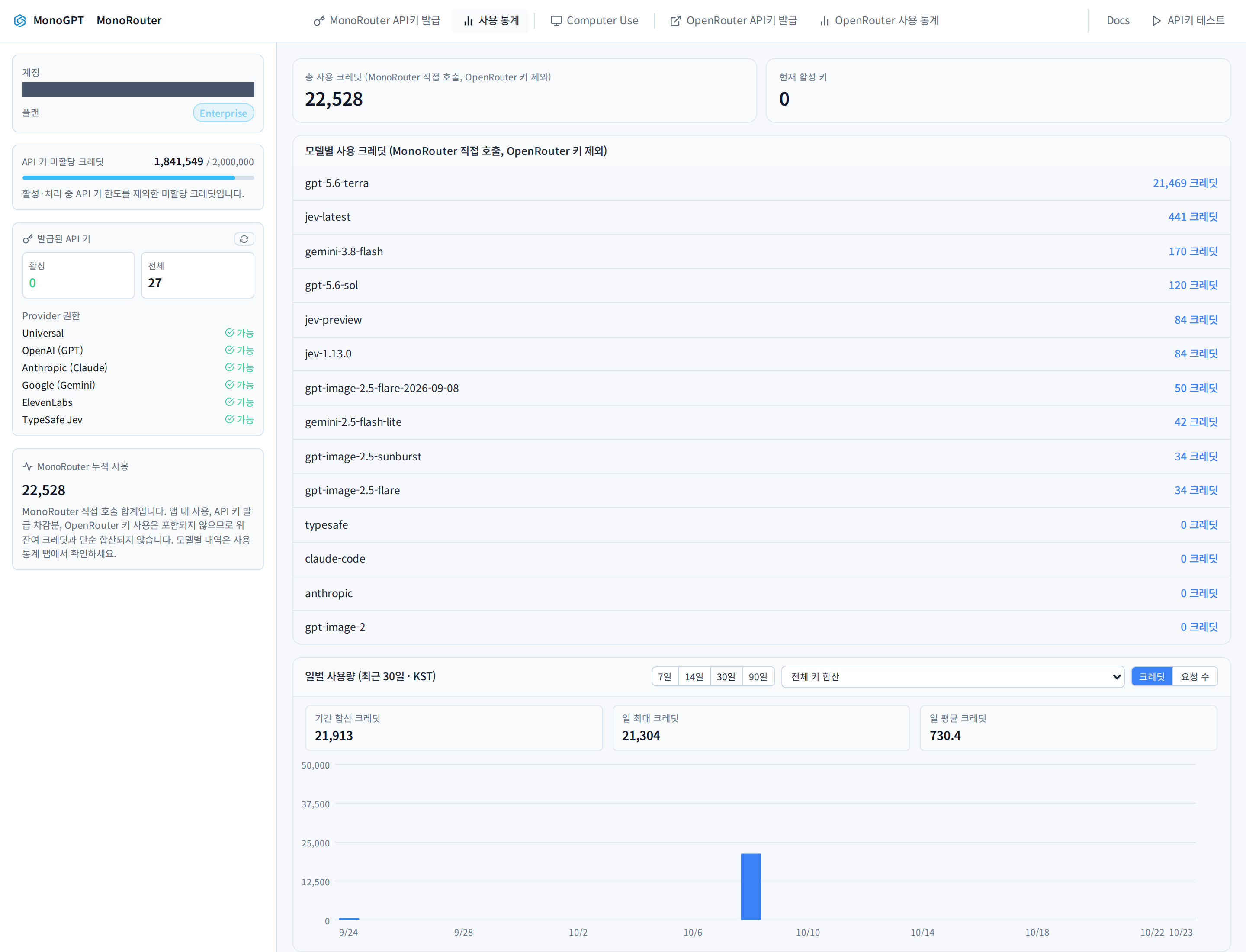Image resolution: width=1246 pixels, height=952 pixels.
Task: Click the play icon beside API키 테스트
Action: pyautogui.click(x=1156, y=21)
